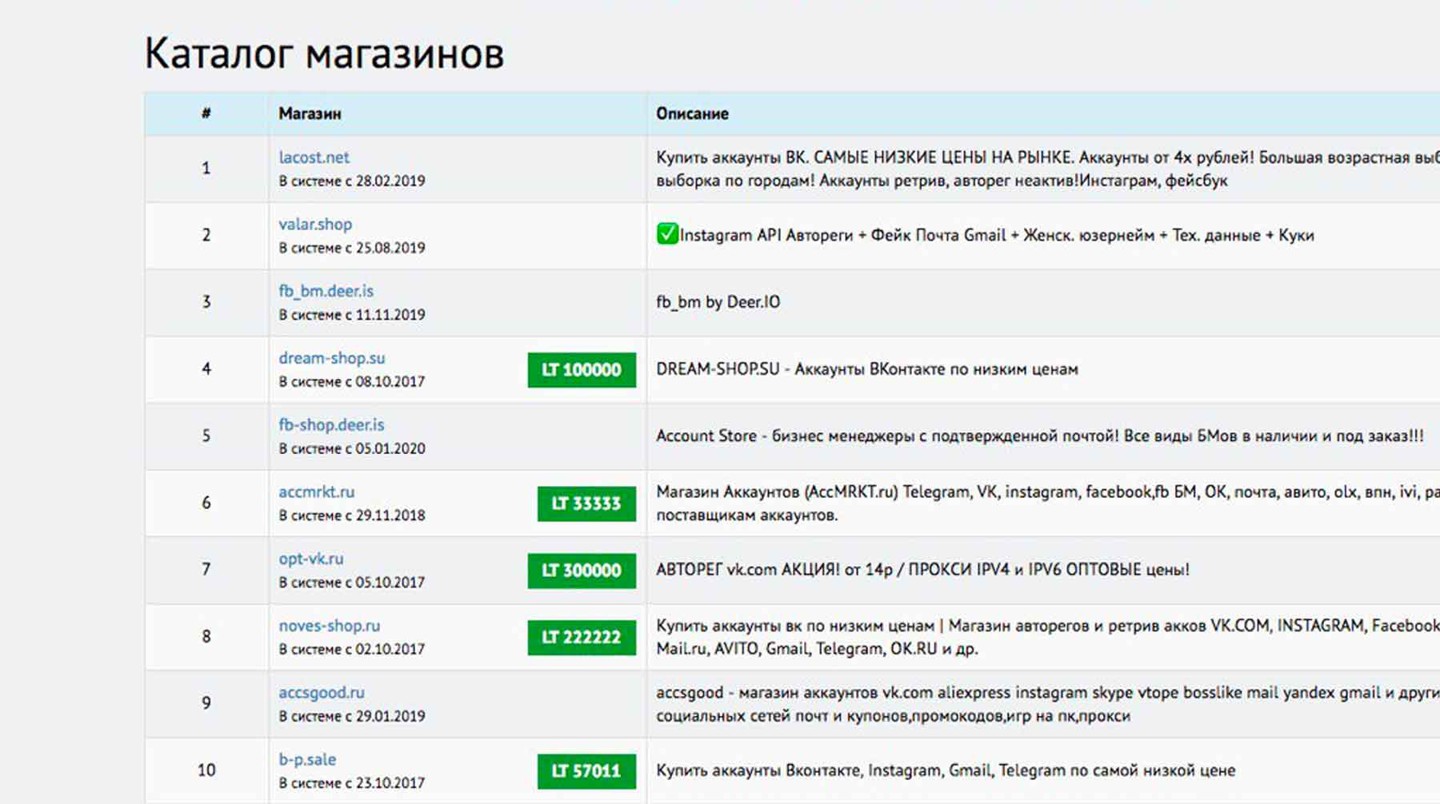Click row number 7 cell

click(x=206, y=570)
